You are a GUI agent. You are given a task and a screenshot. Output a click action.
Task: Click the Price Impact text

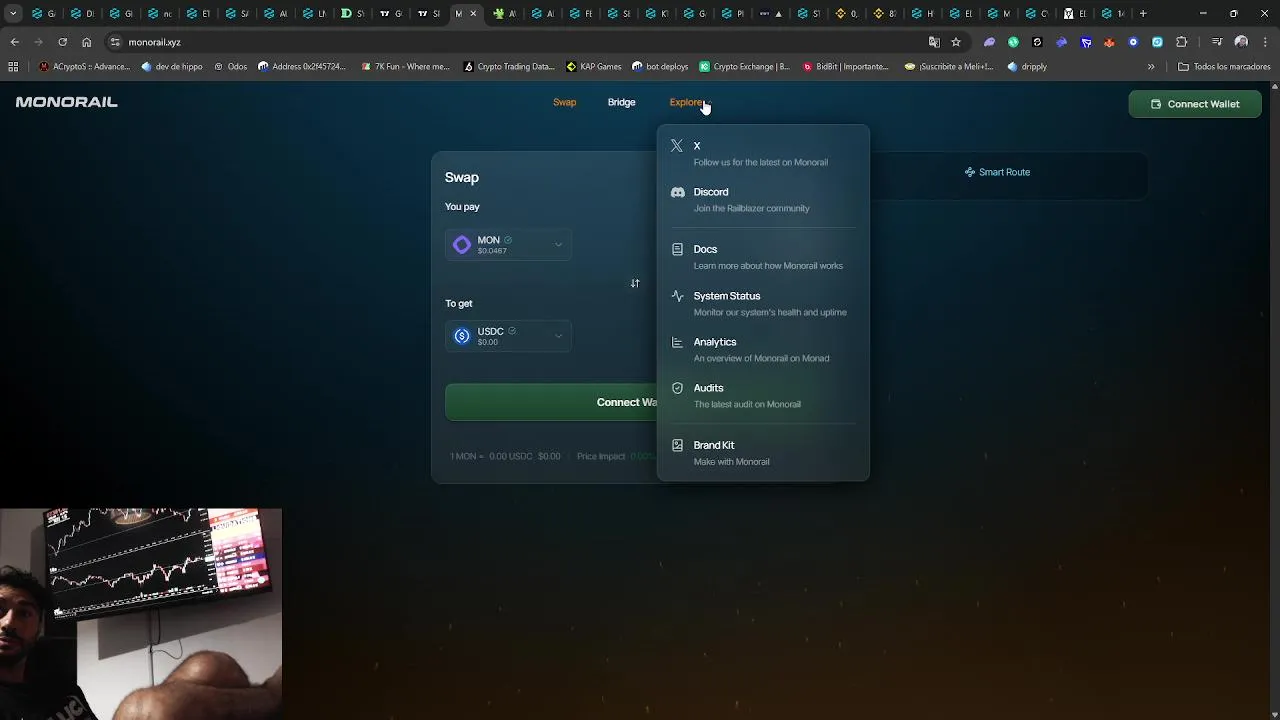[601, 456]
